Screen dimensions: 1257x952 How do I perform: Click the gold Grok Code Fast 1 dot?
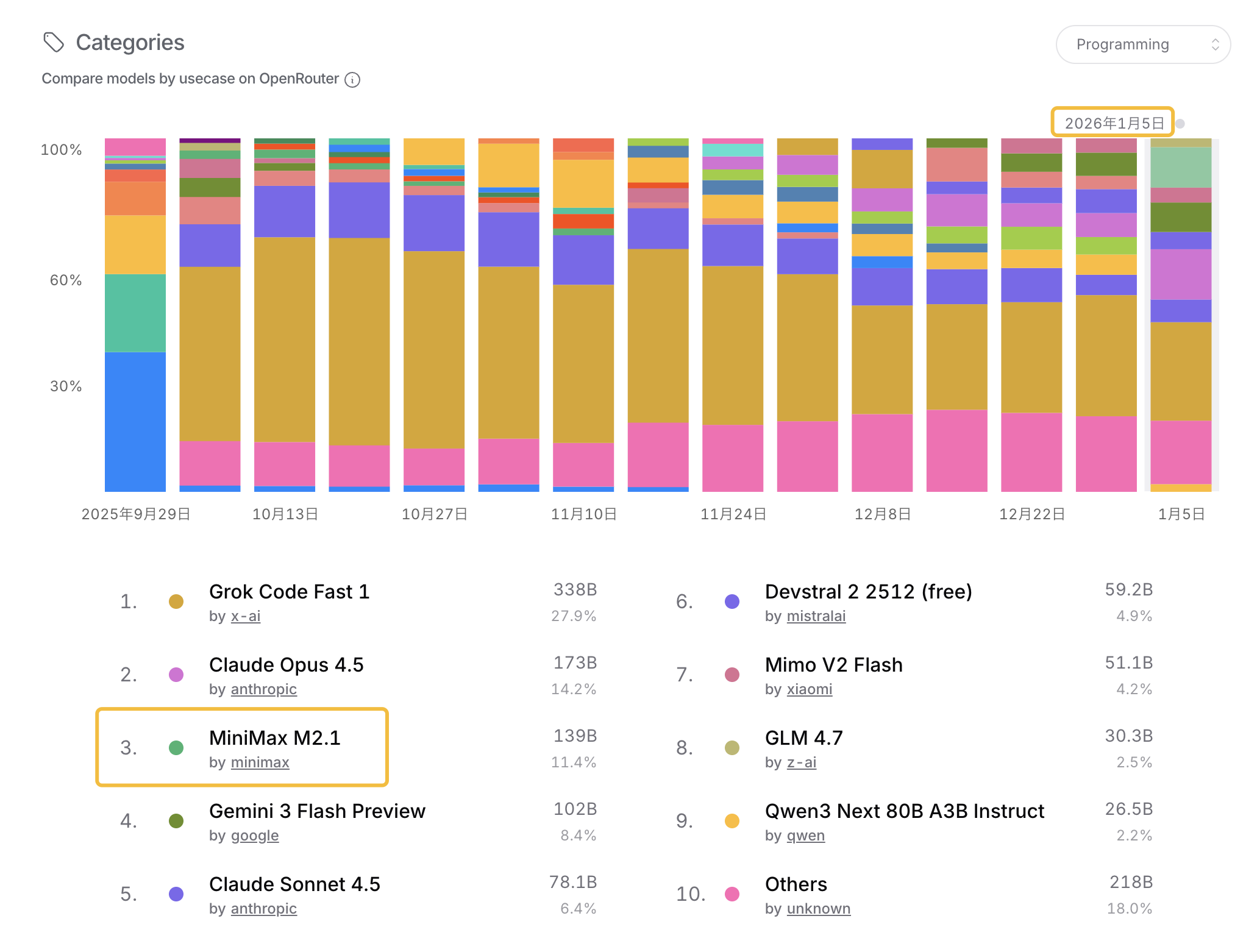coord(176,602)
